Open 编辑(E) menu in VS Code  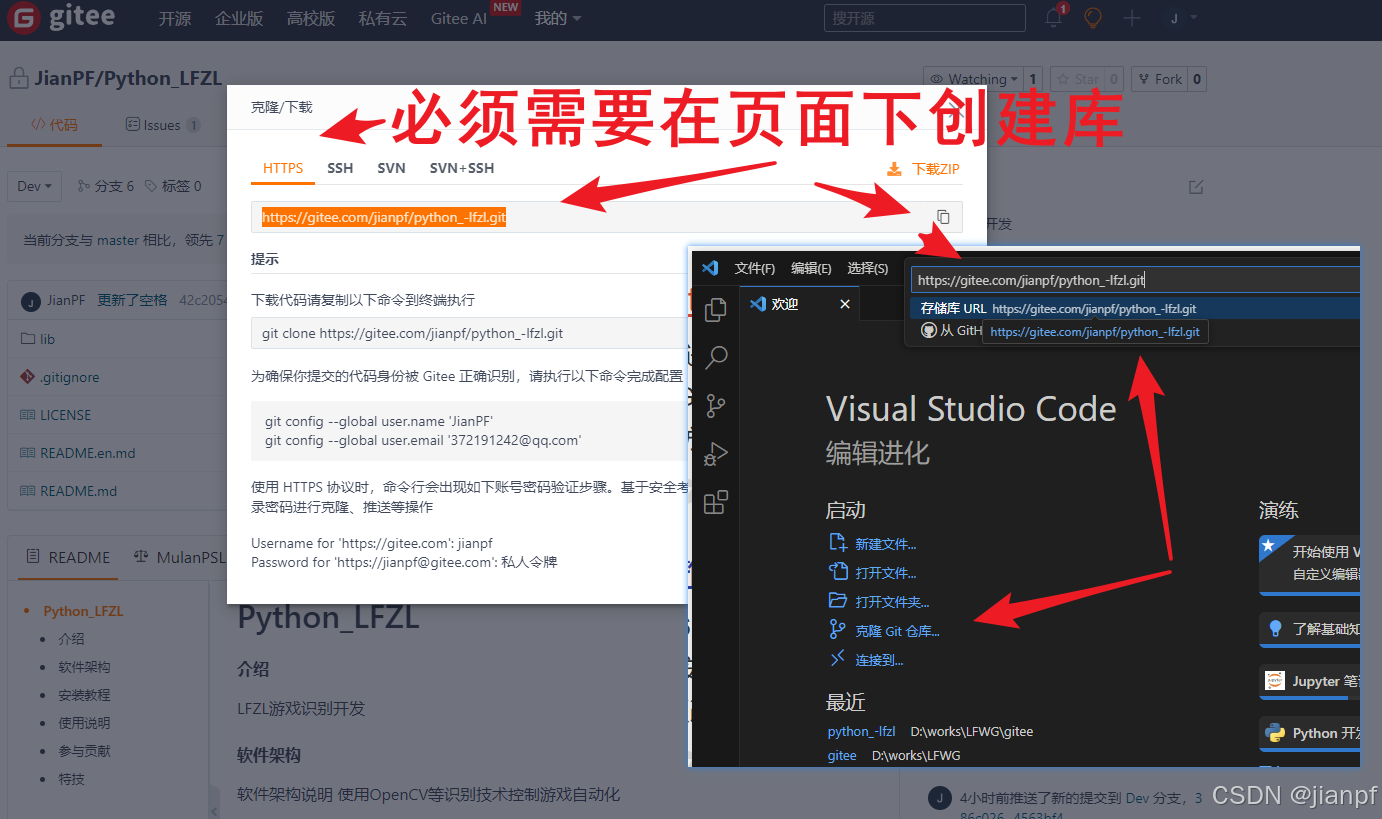pos(811,268)
